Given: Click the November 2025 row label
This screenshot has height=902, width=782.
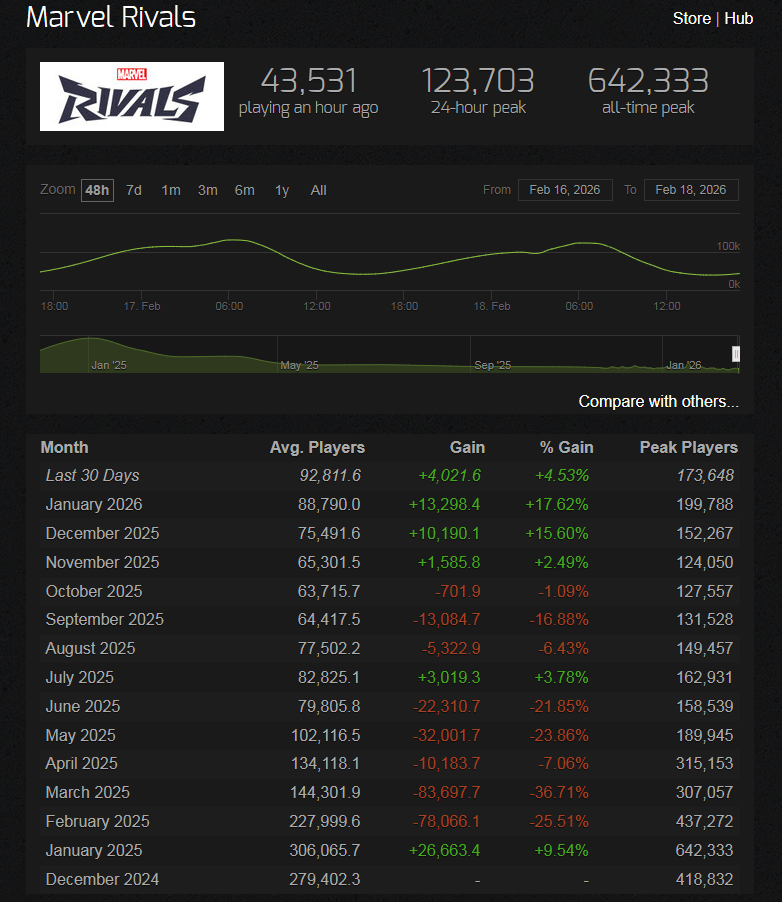Looking at the screenshot, I should tap(102, 562).
